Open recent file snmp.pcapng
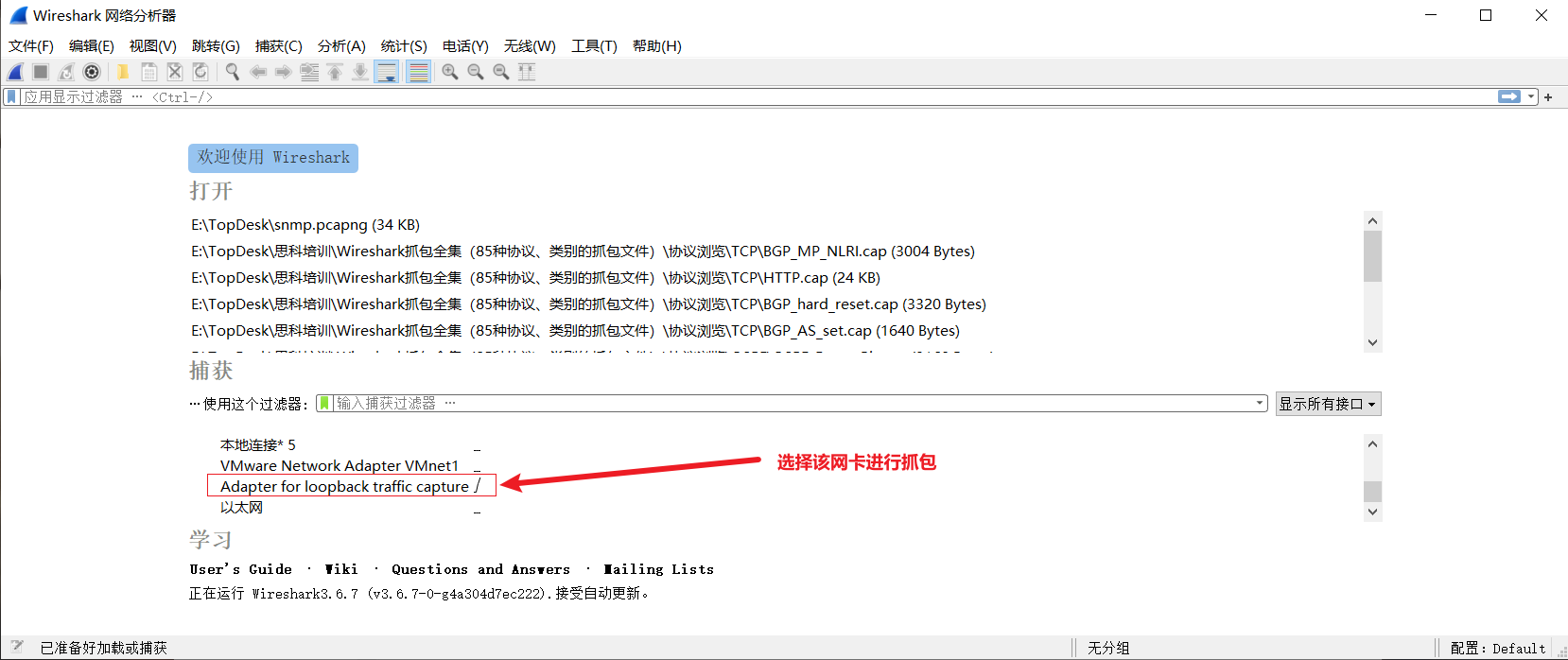Screen dimensions: 1568x660 [x=305, y=225]
